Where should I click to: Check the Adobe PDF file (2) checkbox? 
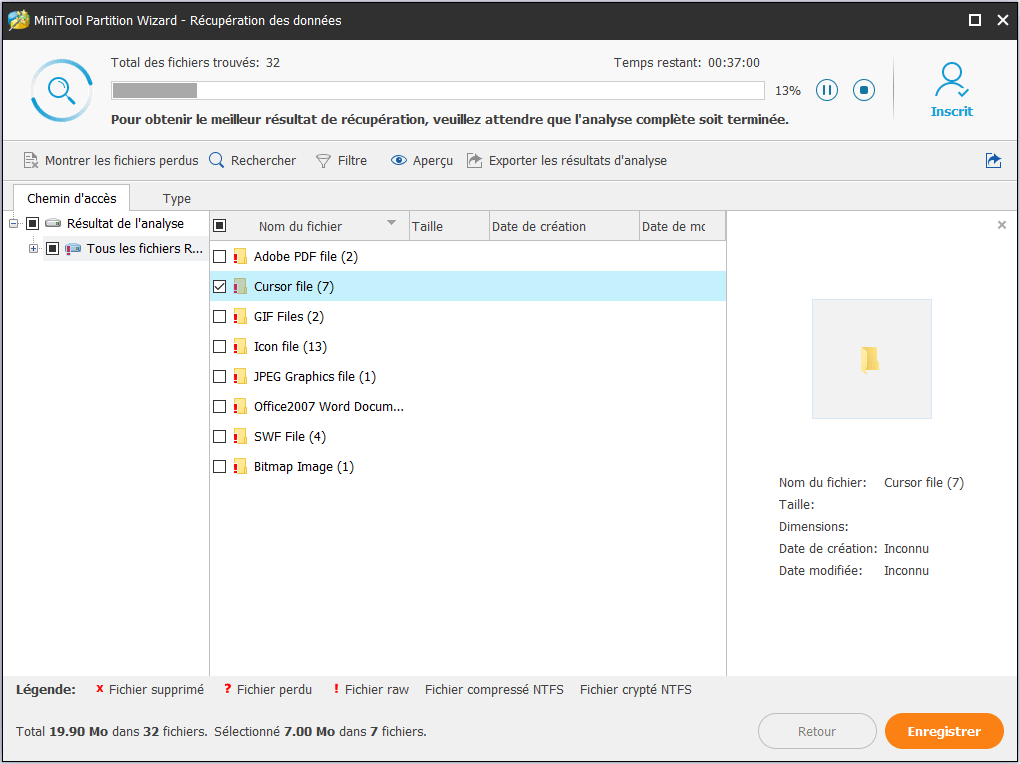(x=220, y=256)
